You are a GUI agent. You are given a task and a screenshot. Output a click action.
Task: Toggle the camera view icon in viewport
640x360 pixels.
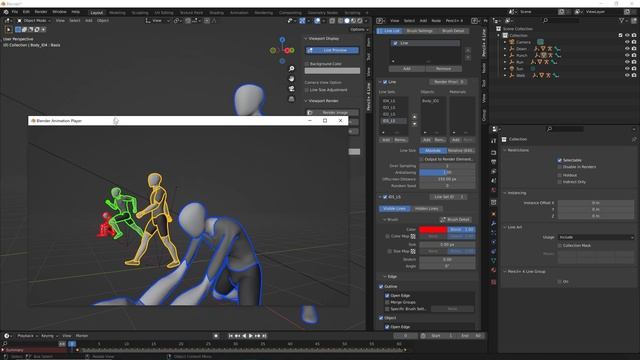291,89
